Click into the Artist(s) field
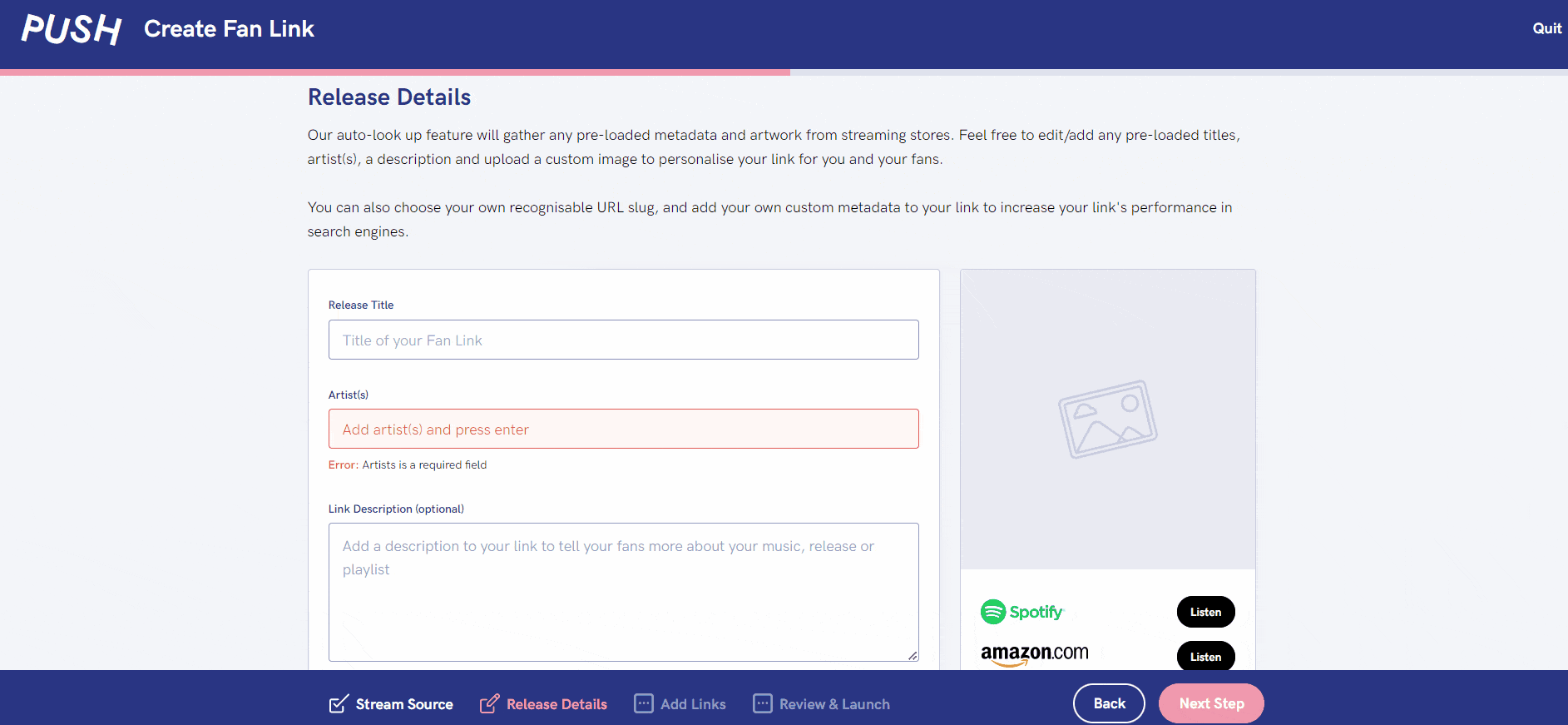1568x725 pixels. (623, 429)
